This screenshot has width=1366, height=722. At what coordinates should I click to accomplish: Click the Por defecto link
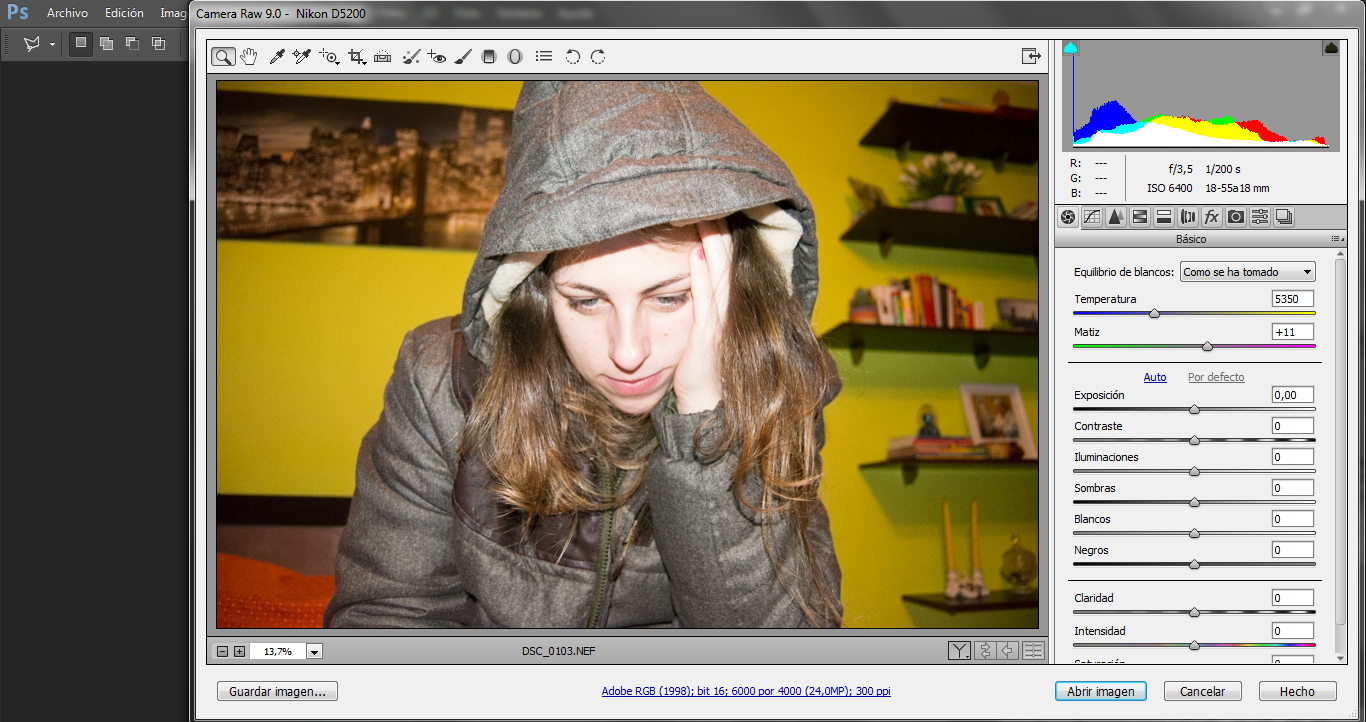[x=1216, y=377]
